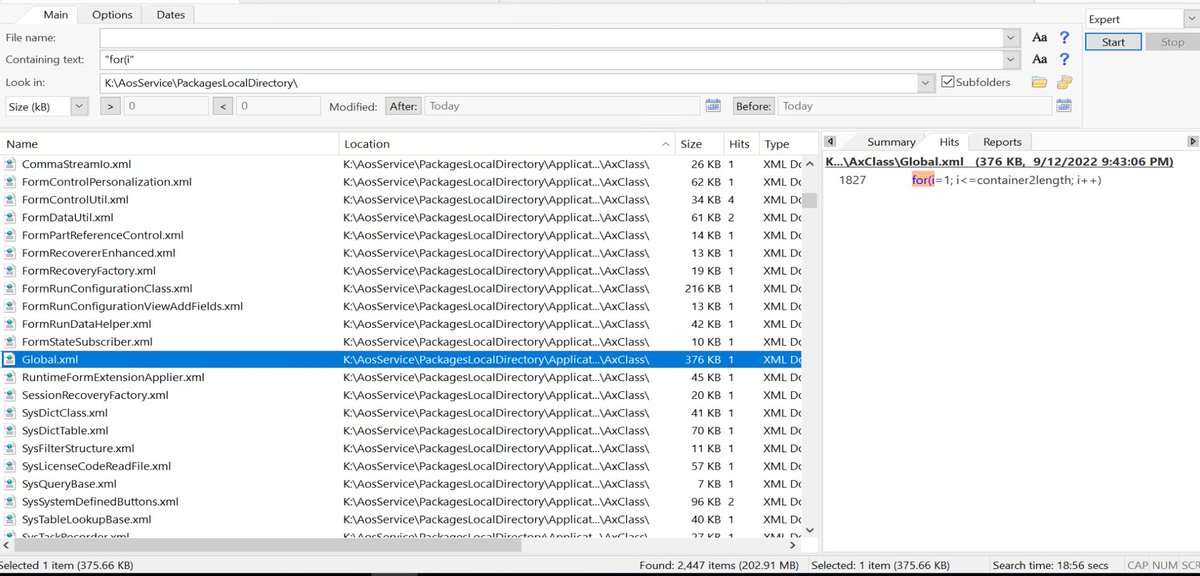The height and width of the screenshot is (576, 1200).
Task: Sort results by Name column header
Action: tap(169, 144)
